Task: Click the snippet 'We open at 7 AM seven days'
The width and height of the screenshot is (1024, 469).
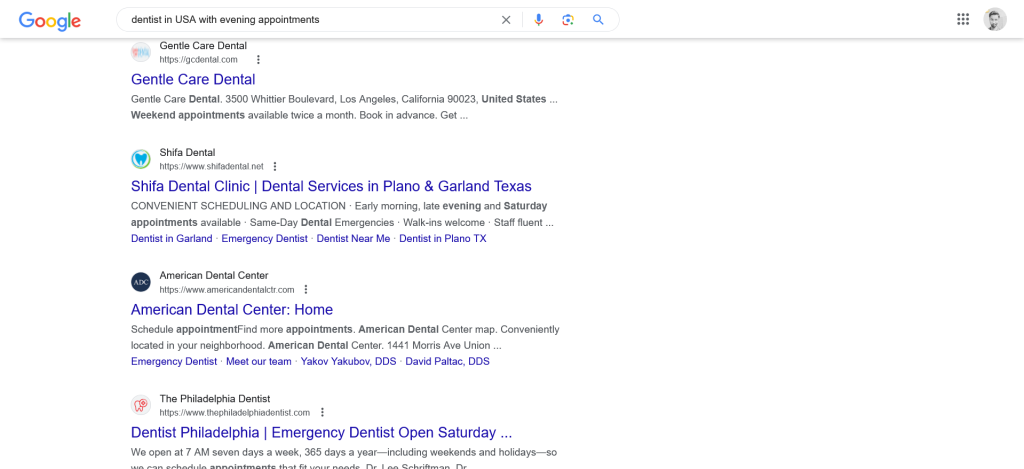Action: coord(344,460)
